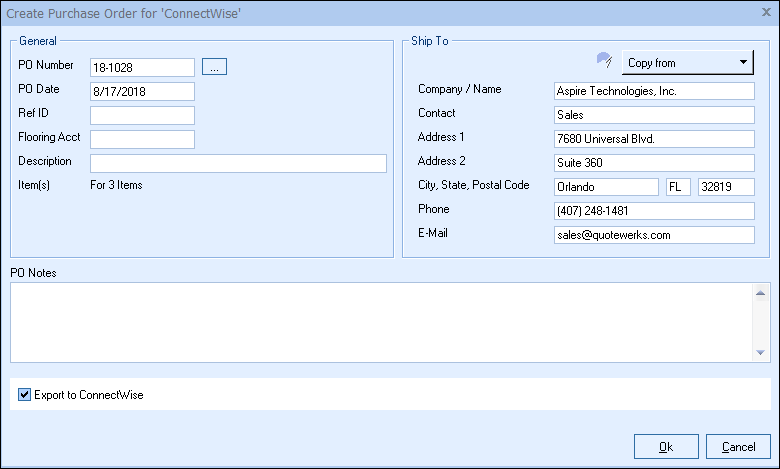Screen dimensions: 780x469
Task: Click the Description text field
Action: (238, 163)
